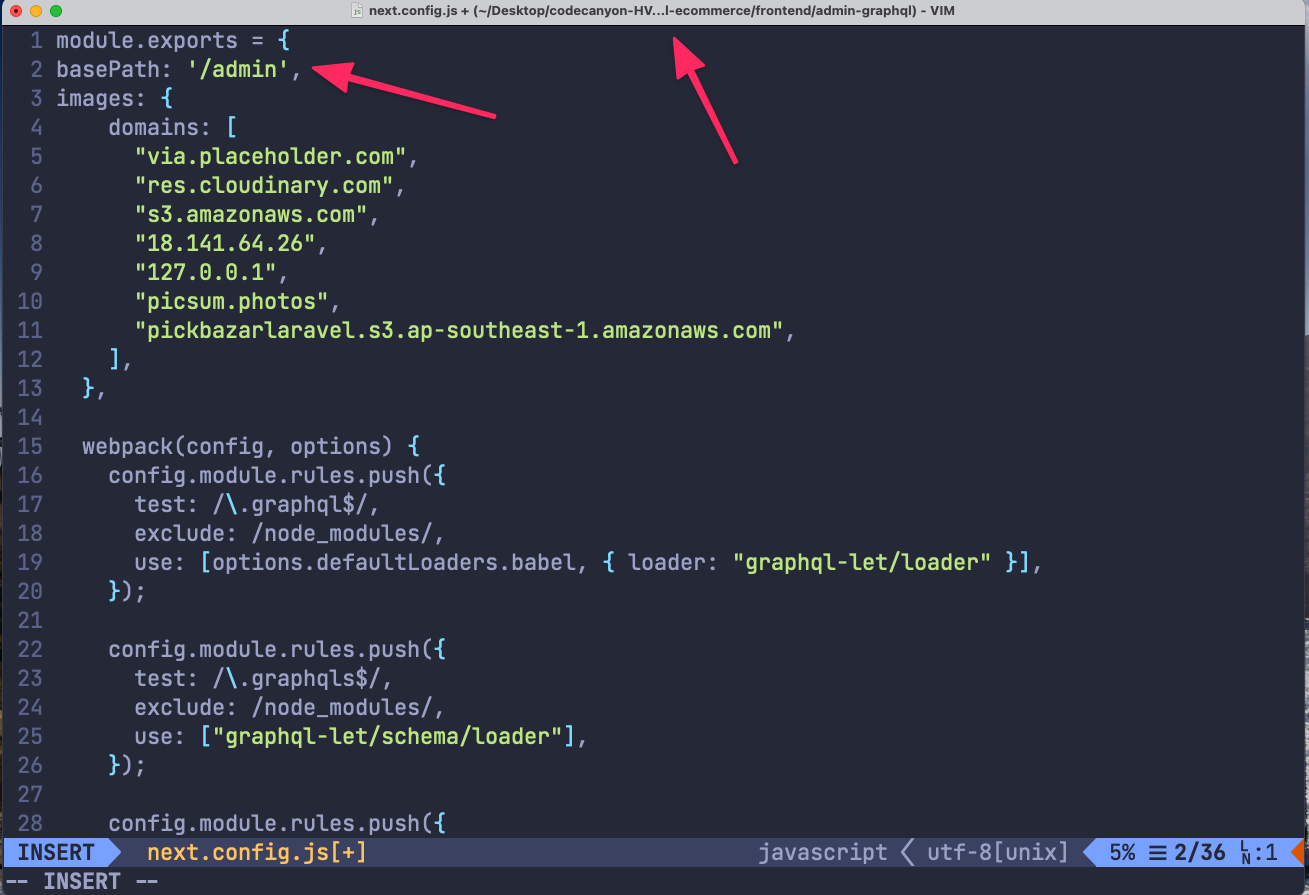Viewport: 1309px width, 895px height.
Task: Click line number 21 in the gutter
Action: click(30, 620)
